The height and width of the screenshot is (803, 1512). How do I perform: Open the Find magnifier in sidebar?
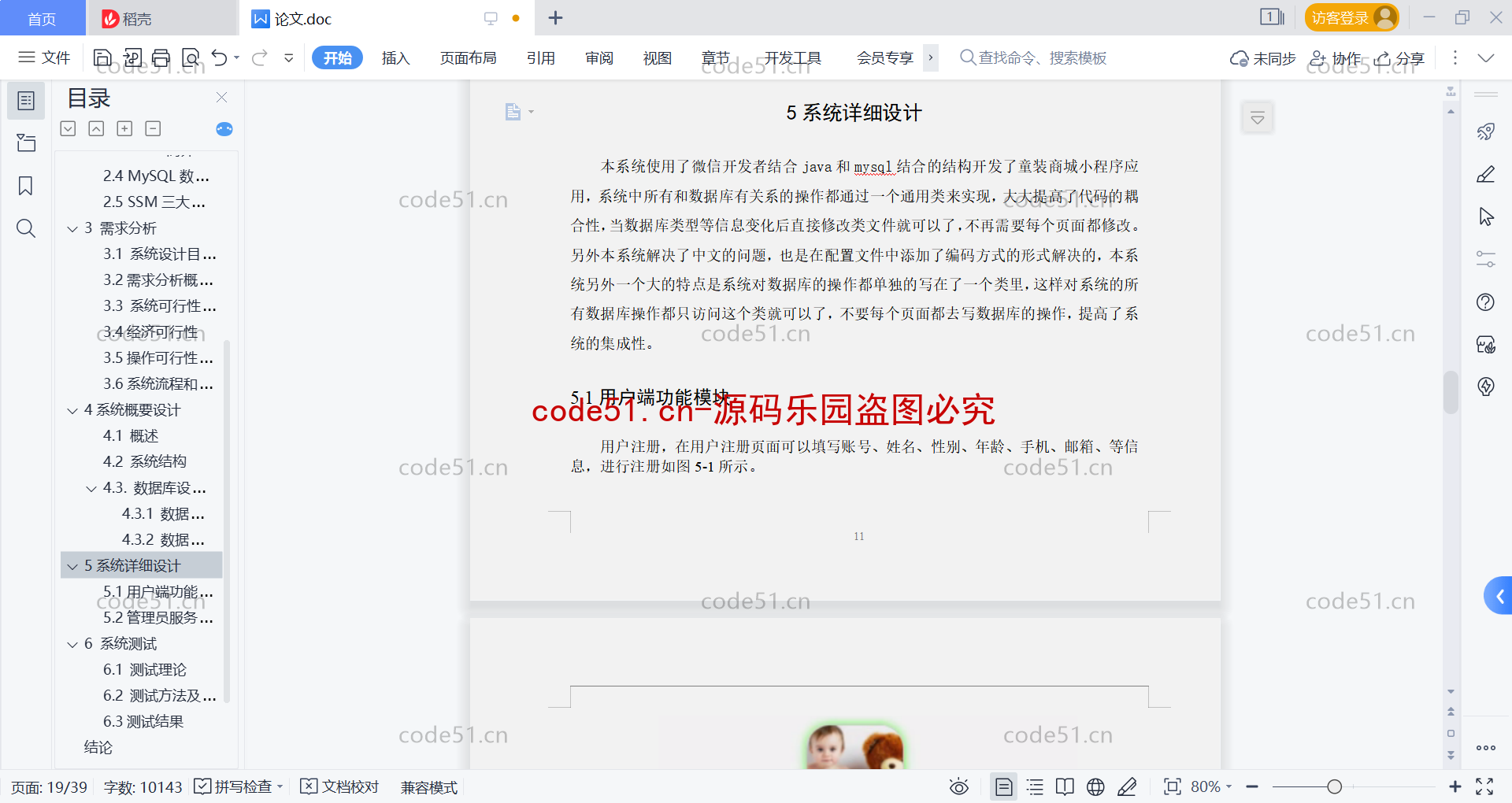26,228
